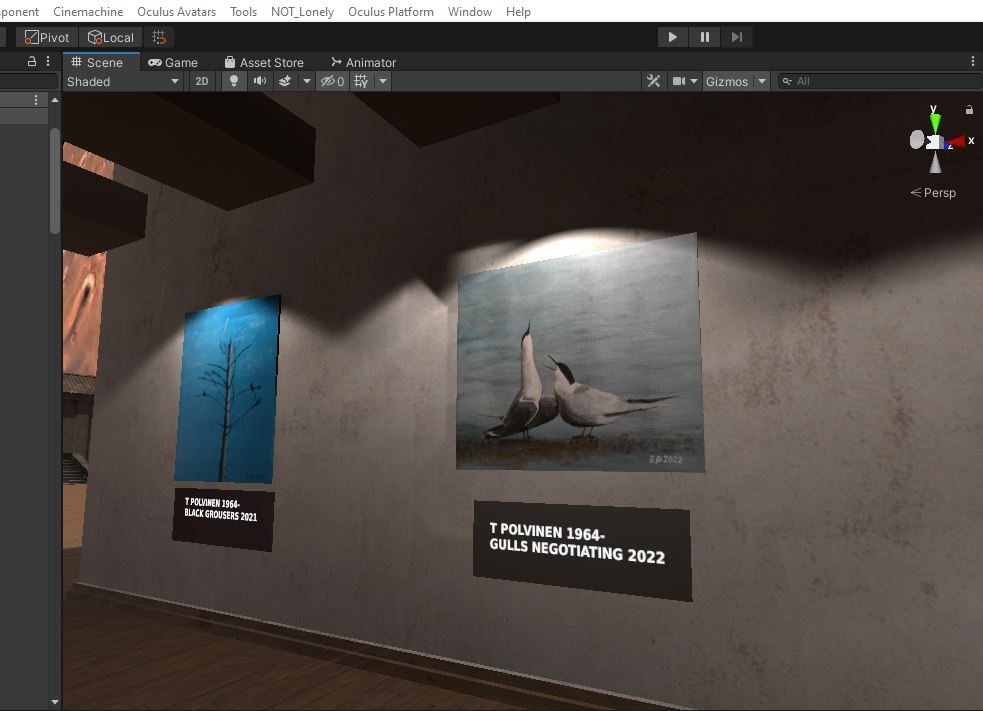Screen dimensions: 983x711
Task: Open the left panel options menu
Action: 48,61
